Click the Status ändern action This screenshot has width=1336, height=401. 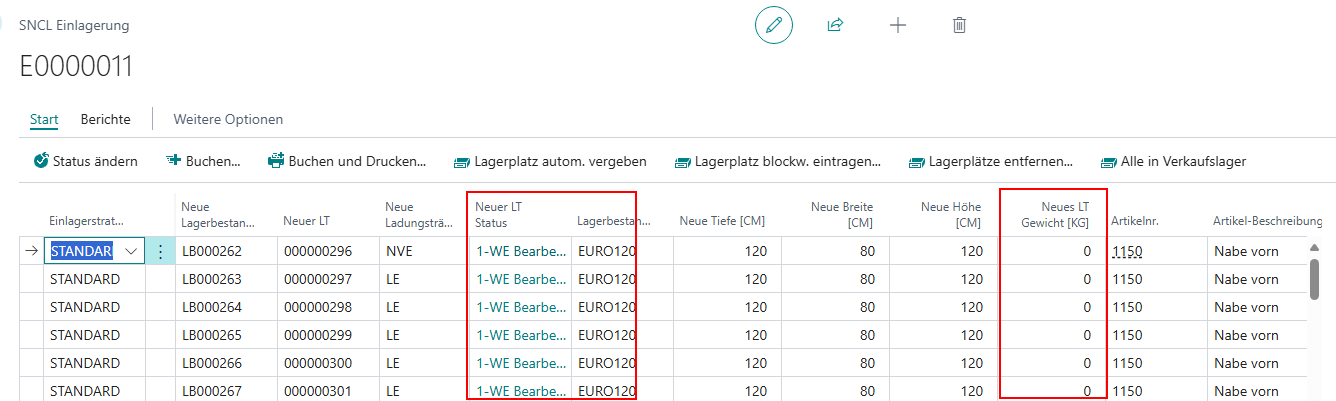[86, 161]
